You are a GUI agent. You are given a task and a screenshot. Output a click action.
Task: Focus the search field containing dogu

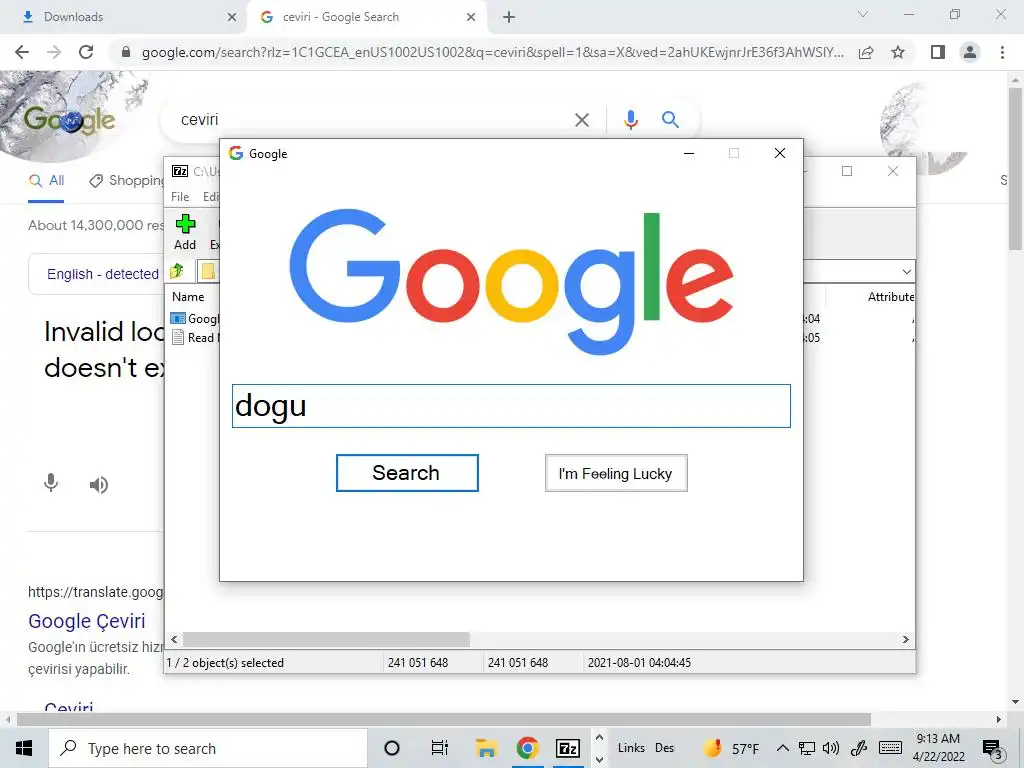(511, 406)
